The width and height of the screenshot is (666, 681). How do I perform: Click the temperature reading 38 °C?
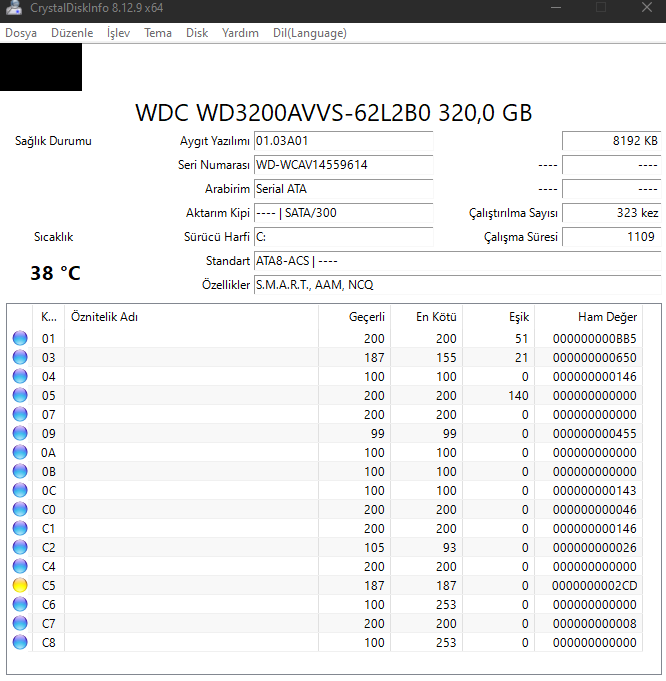pyautogui.click(x=55, y=273)
